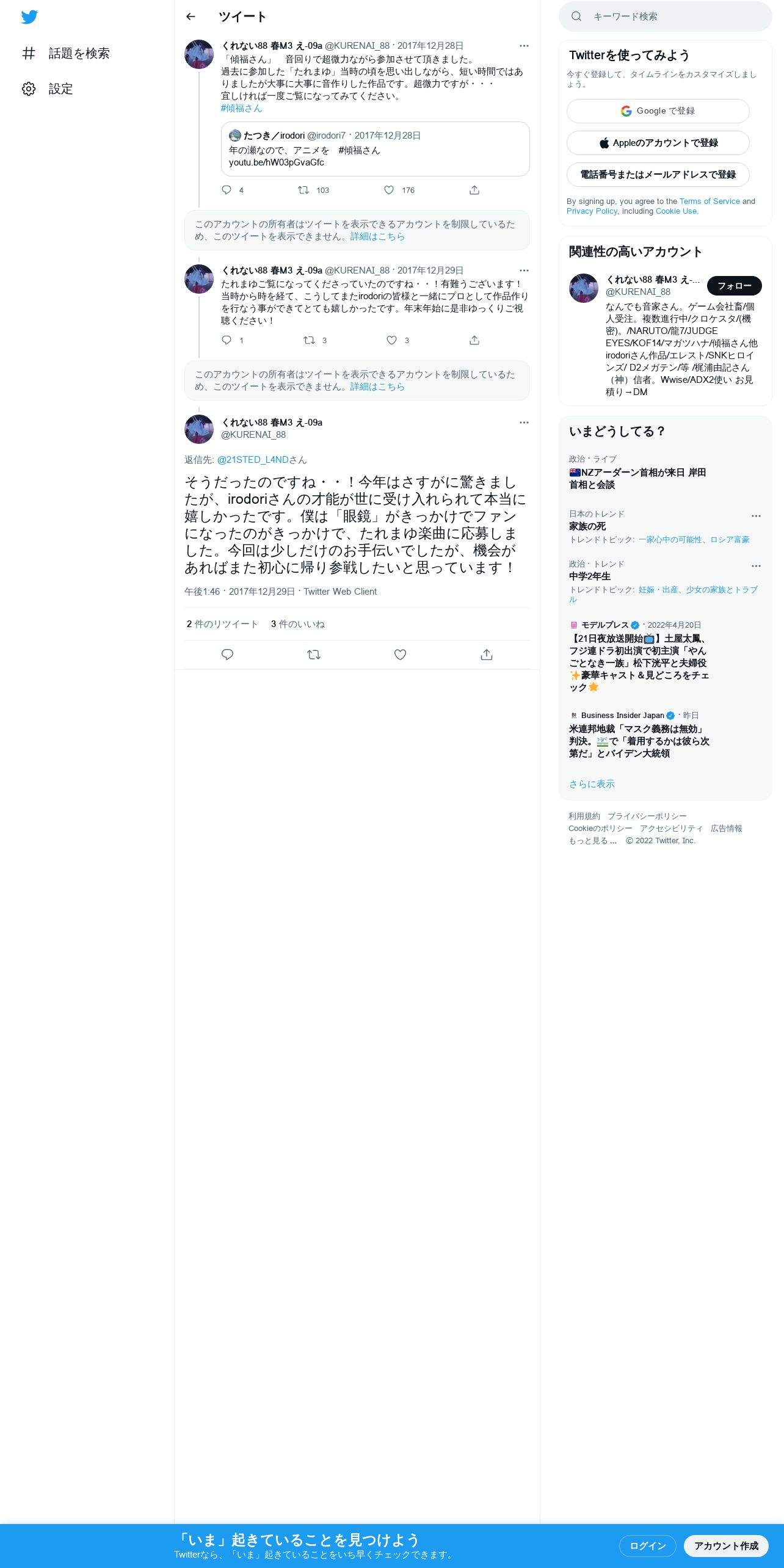Image resolution: width=784 pixels, height=1568 pixels.
Task: Follow the @KURENAI_88 related account
Action: pyautogui.click(x=734, y=286)
